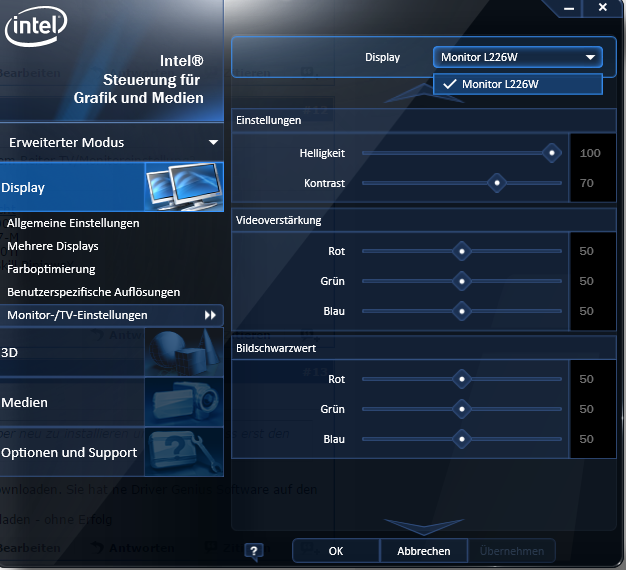Click the Abbrechen button
The height and width of the screenshot is (570, 626).
pyautogui.click(x=424, y=551)
